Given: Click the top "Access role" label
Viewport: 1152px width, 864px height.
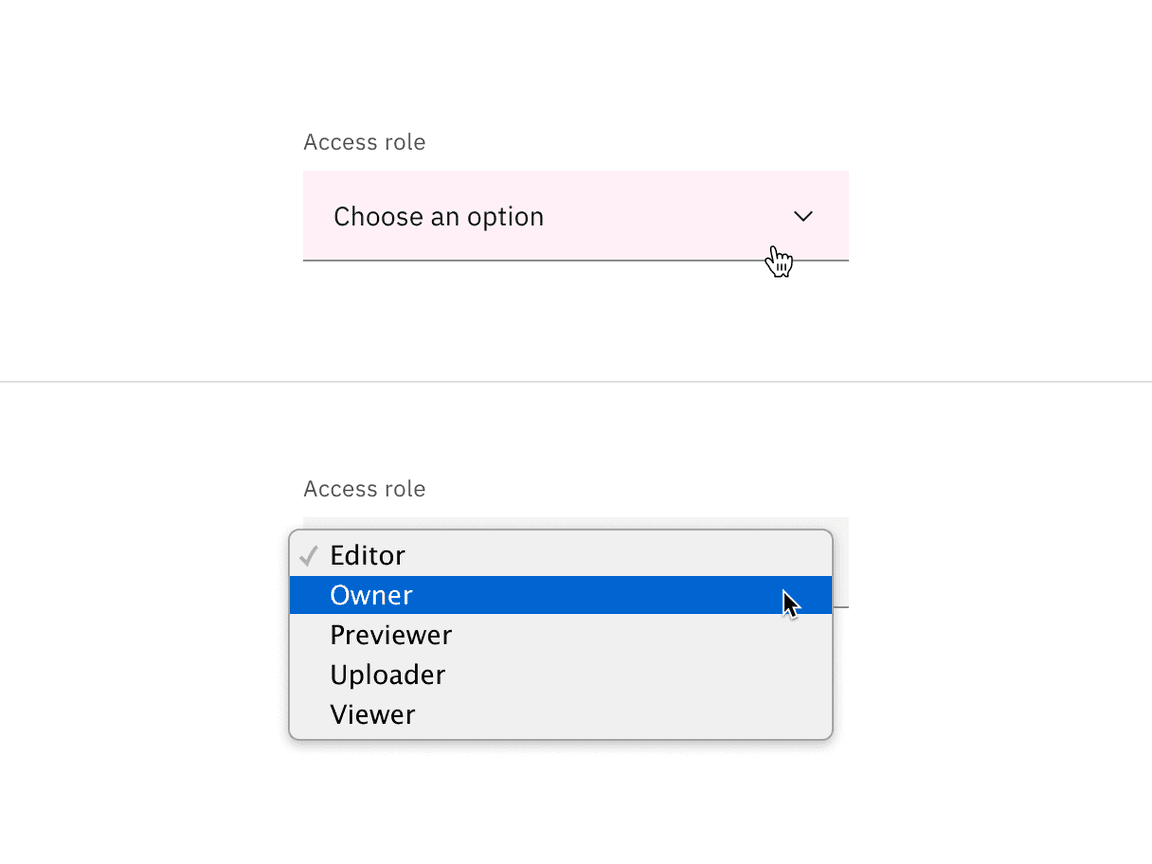Looking at the screenshot, I should (364, 142).
